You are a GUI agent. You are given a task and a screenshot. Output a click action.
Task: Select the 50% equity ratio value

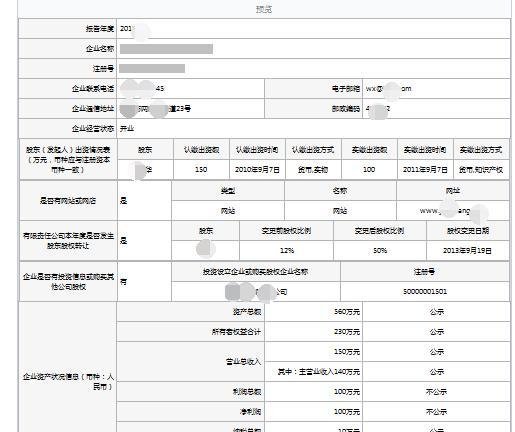click(380, 251)
